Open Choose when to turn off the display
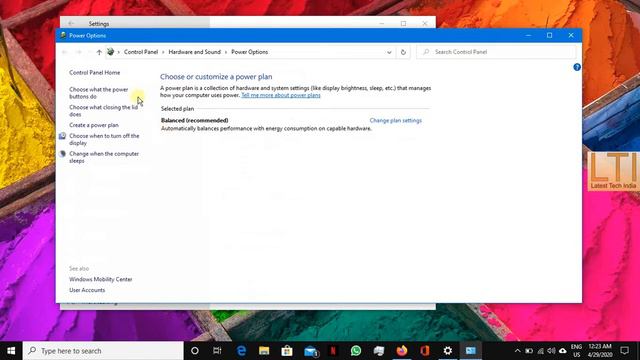Image resolution: width=640 pixels, height=360 pixels. click(104, 139)
